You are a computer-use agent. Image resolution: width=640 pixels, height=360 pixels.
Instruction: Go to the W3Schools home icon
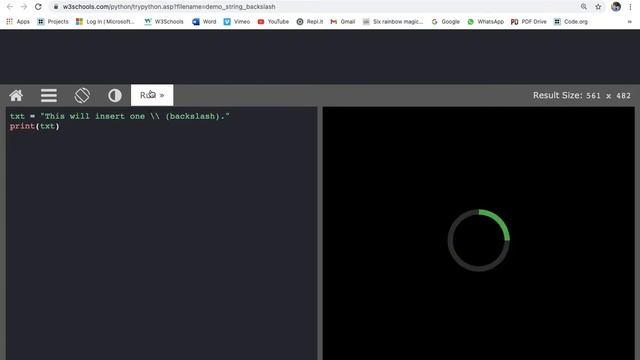coord(16,96)
